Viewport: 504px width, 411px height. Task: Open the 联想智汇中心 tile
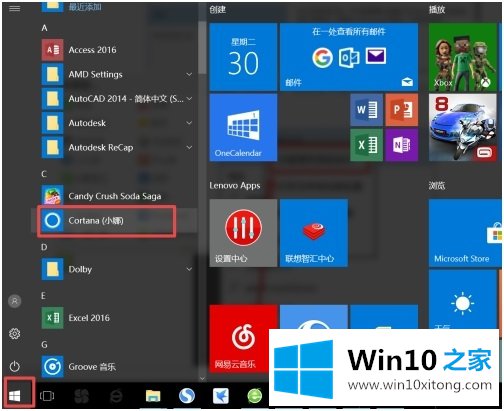tap(314, 233)
